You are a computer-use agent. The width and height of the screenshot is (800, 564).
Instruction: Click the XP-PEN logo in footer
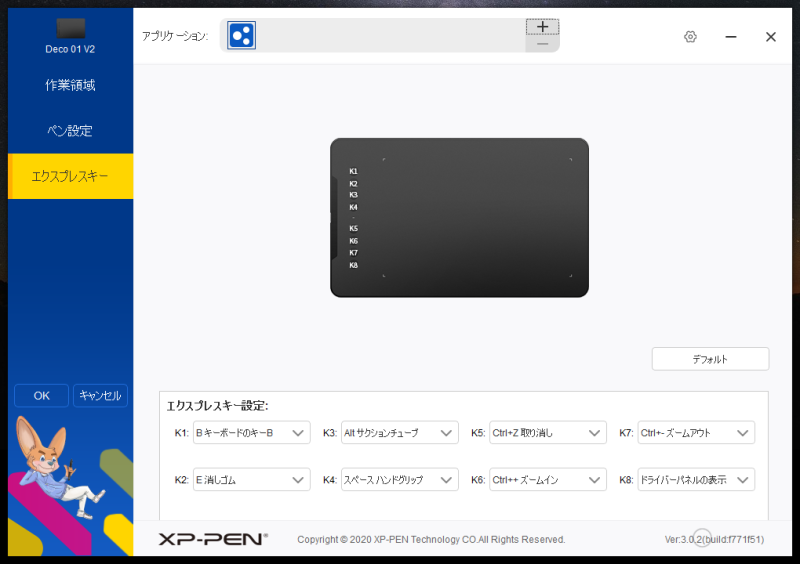point(213,539)
